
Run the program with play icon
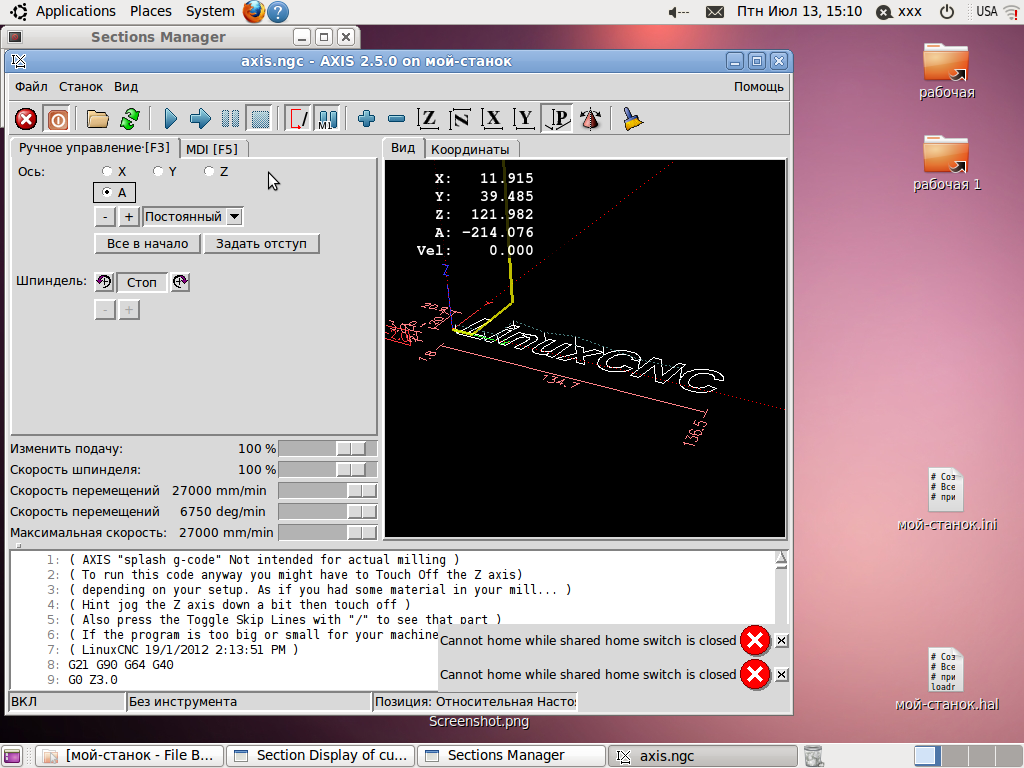pos(170,119)
